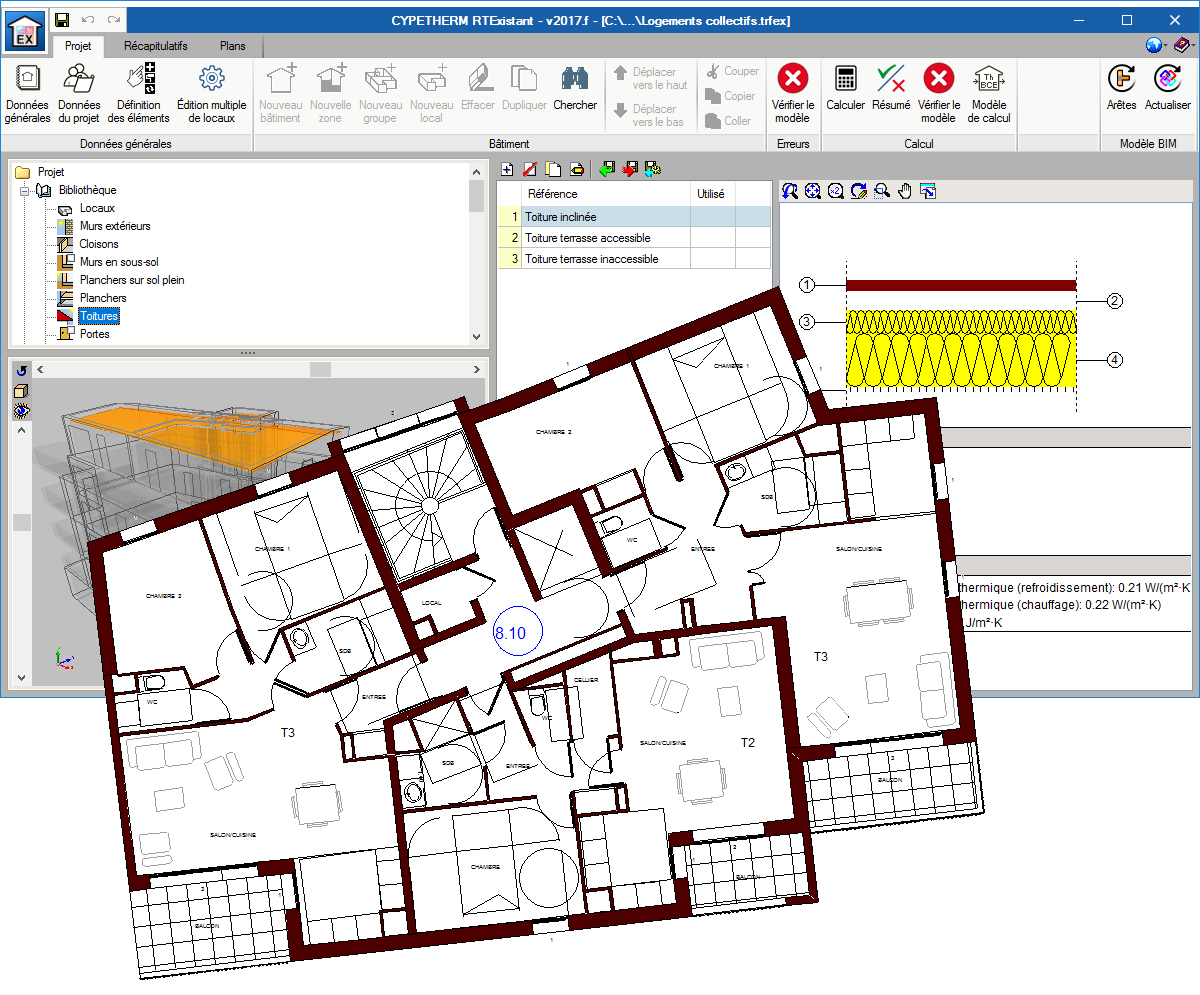Viewport: 1200px width, 995px height.
Task: Click the red arrow export disk icon
Action: pyautogui.click(x=630, y=169)
